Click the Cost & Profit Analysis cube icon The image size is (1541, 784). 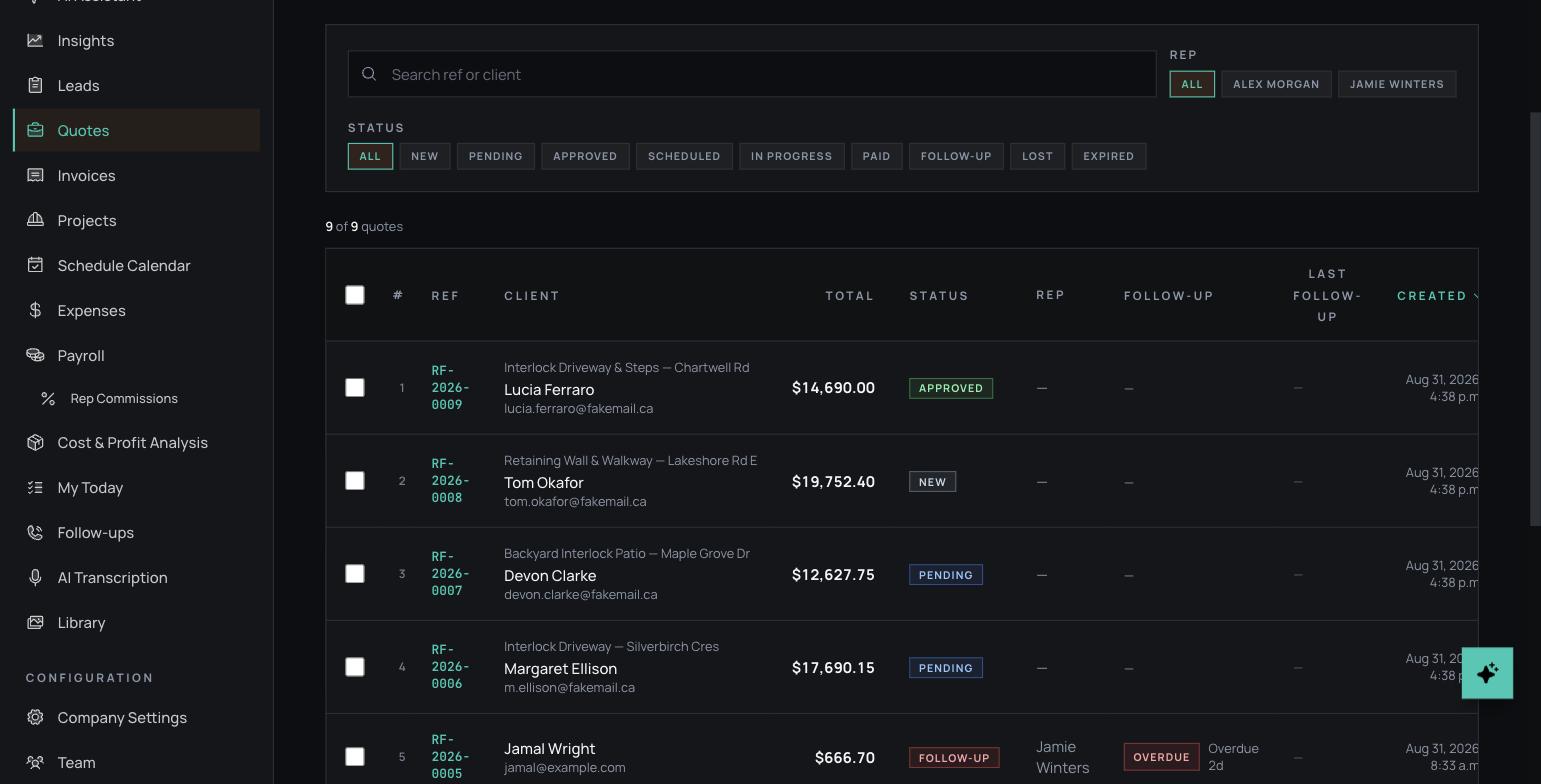coord(35,443)
